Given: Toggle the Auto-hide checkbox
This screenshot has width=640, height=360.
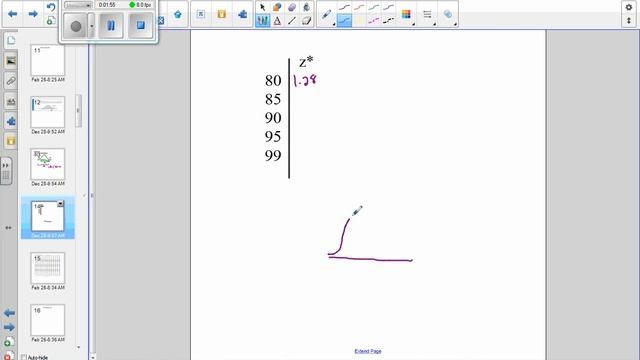Looking at the screenshot, I should point(24,357).
